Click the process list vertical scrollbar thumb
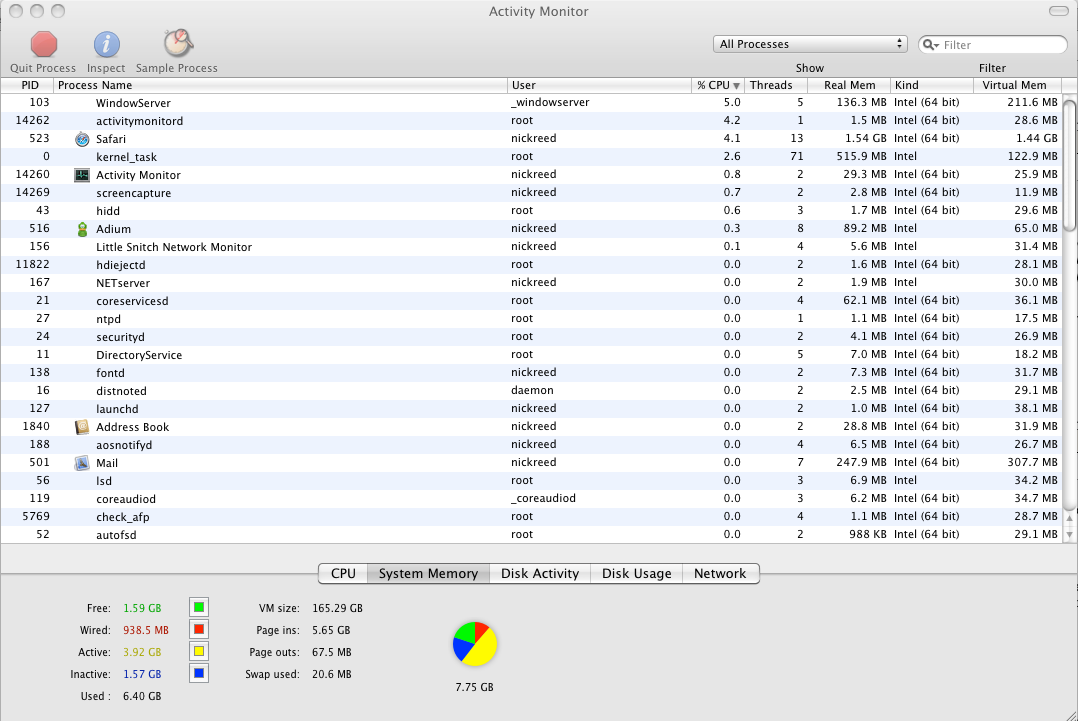This screenshot has height=721, width=1078. click(1069, 166)
